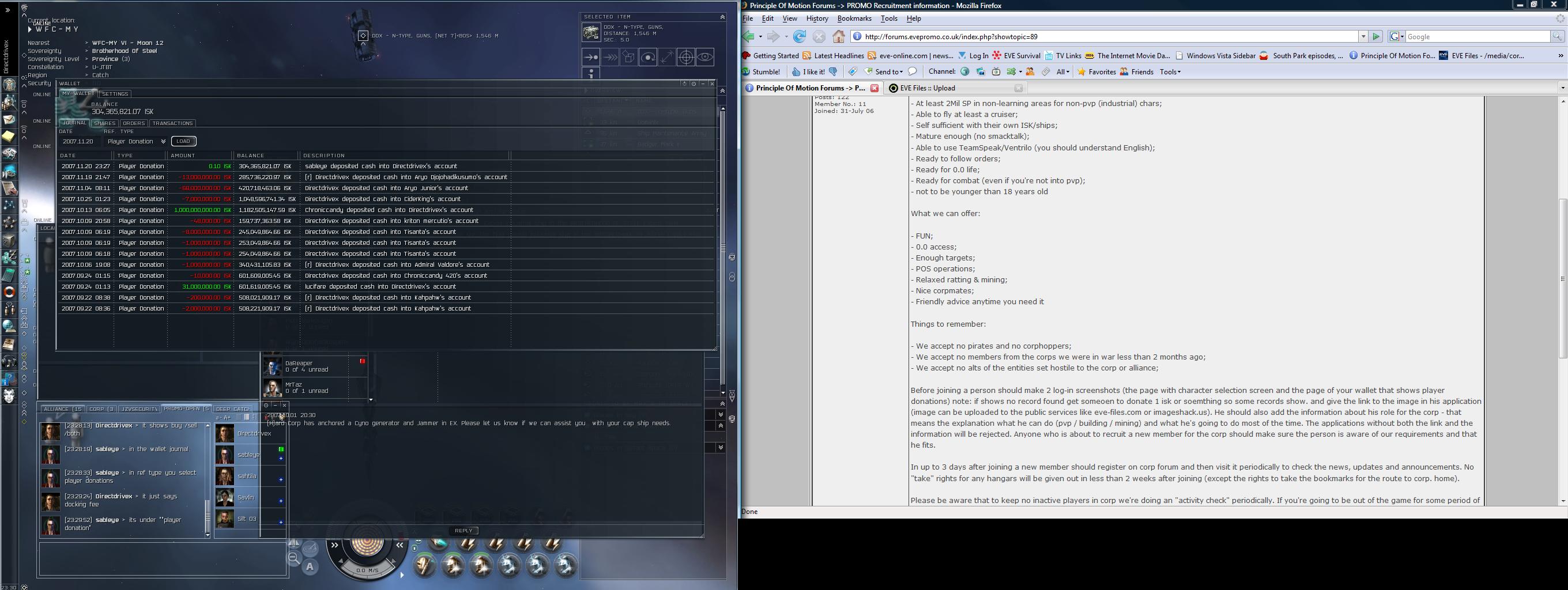Switch to the Alliance chat tab
The image size is (1568, 590).
click(63, 409)
